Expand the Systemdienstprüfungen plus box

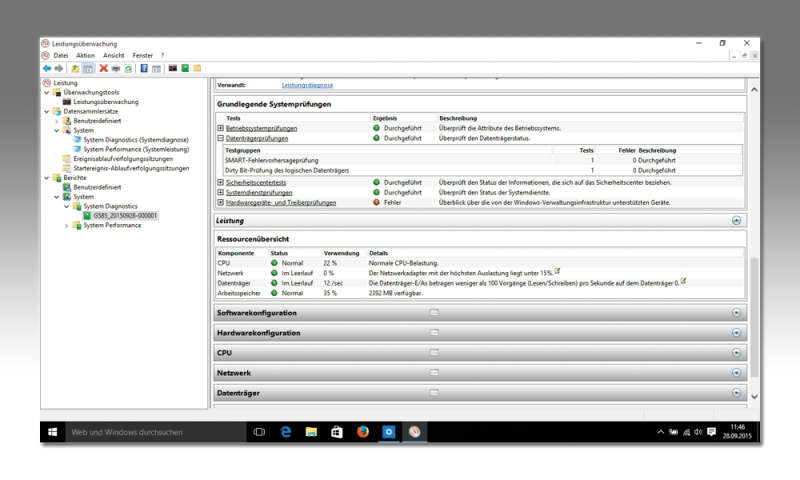(220, 192)
